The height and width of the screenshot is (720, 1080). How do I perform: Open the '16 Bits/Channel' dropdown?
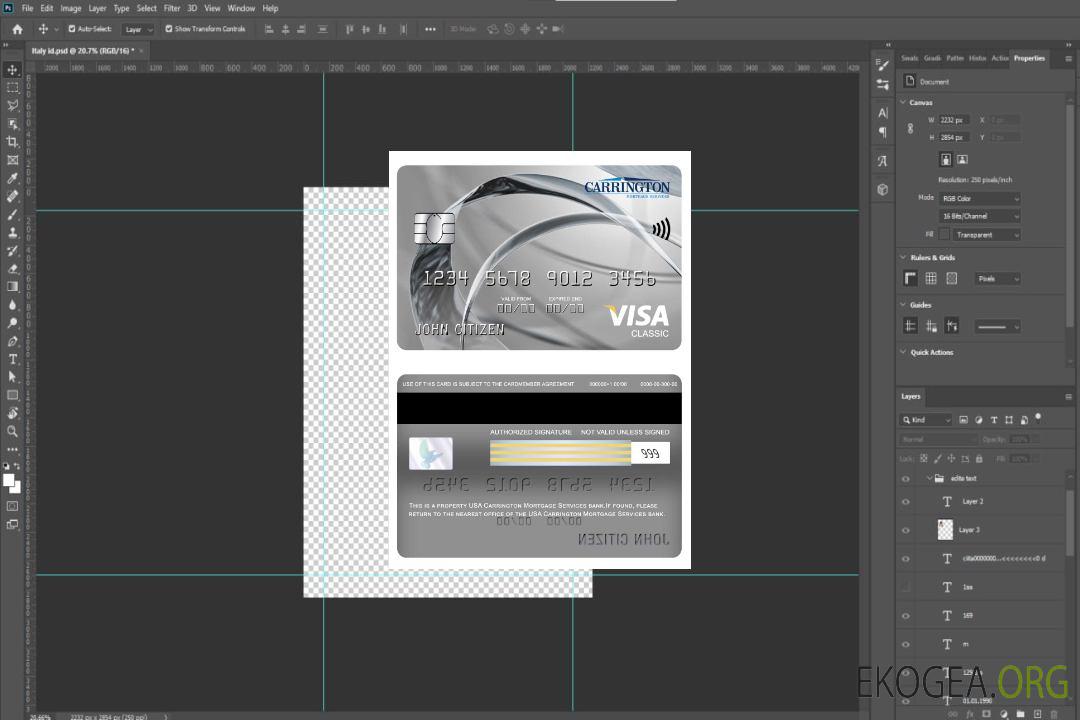pyautogui.click(x=979, y=216)
